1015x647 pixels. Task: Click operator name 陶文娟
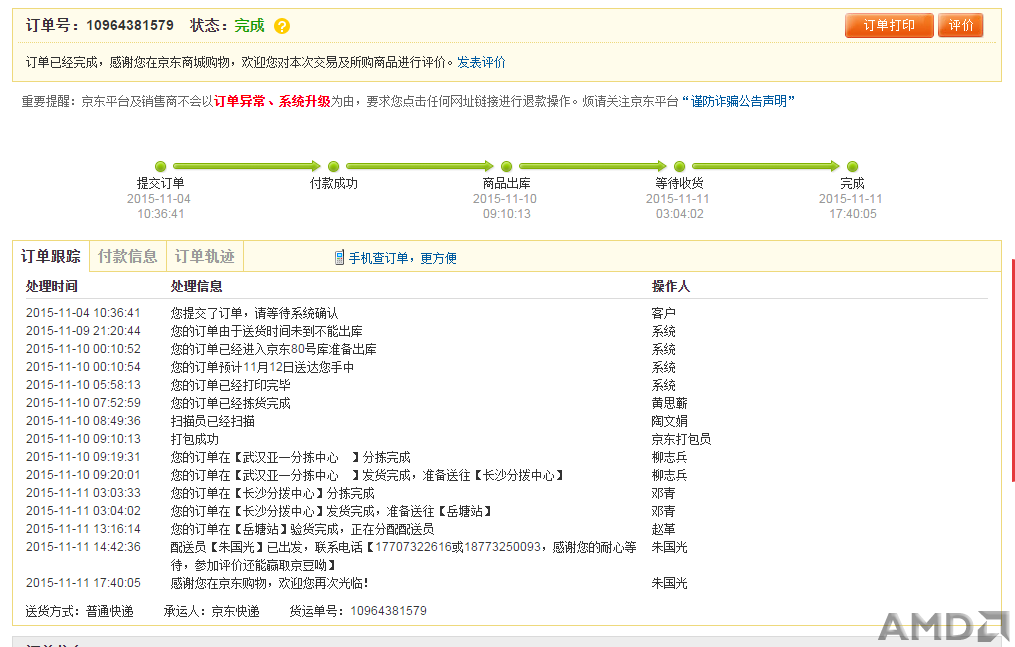click(669, 421)
